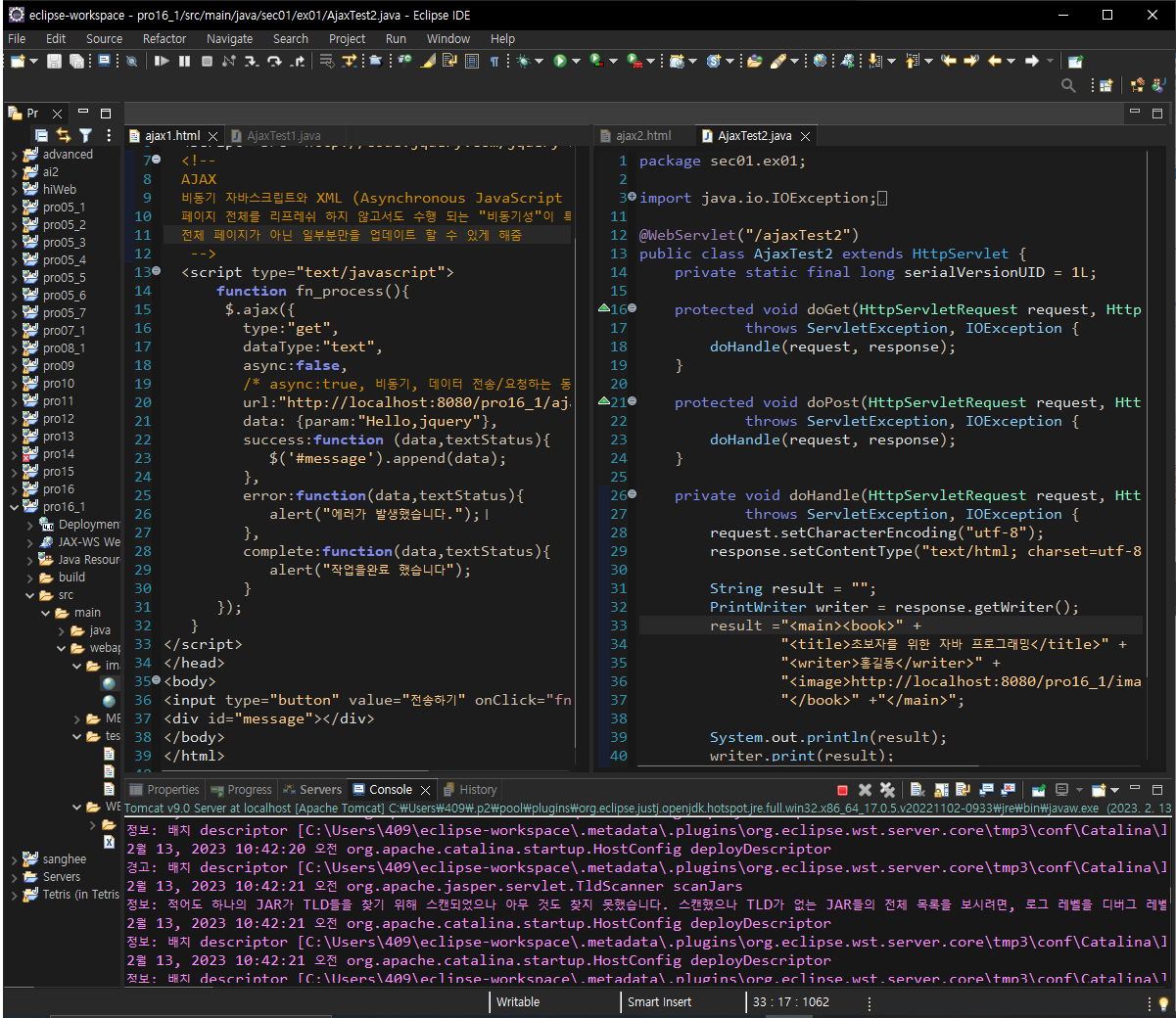
Task: Click the Save All icon
Action: click(x=76, y=61)
